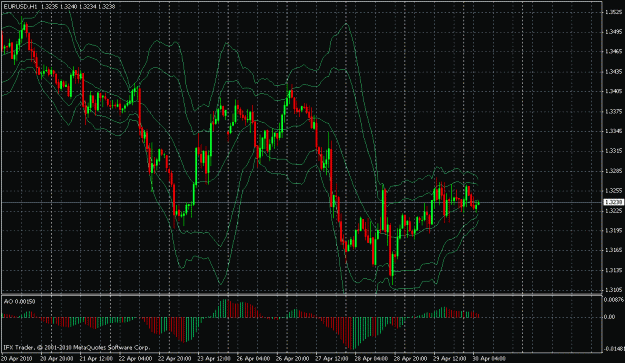Click the 1.3525 price axis label

point(613,12)
